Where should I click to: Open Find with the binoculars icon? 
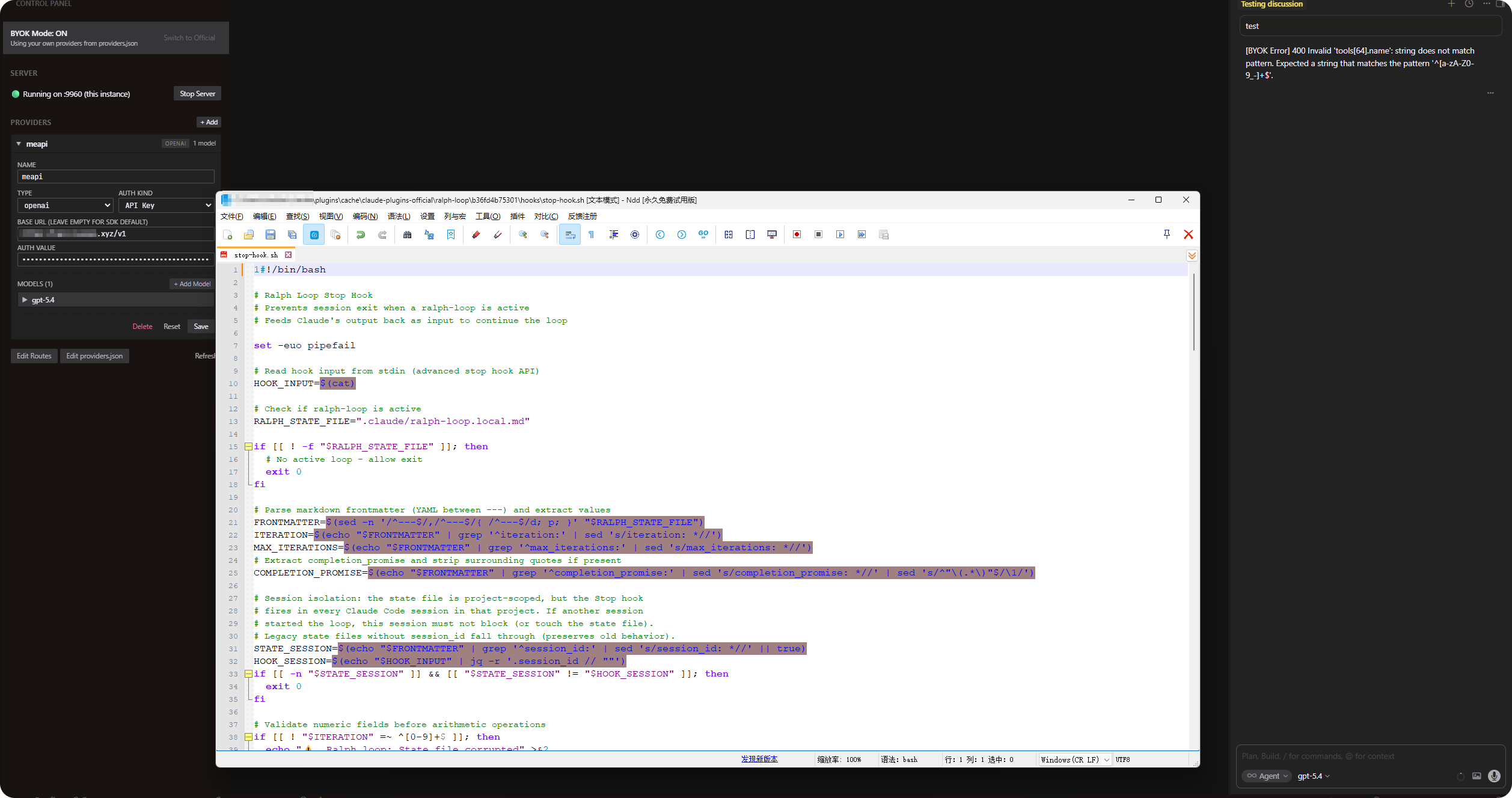(x=408, y=235)
